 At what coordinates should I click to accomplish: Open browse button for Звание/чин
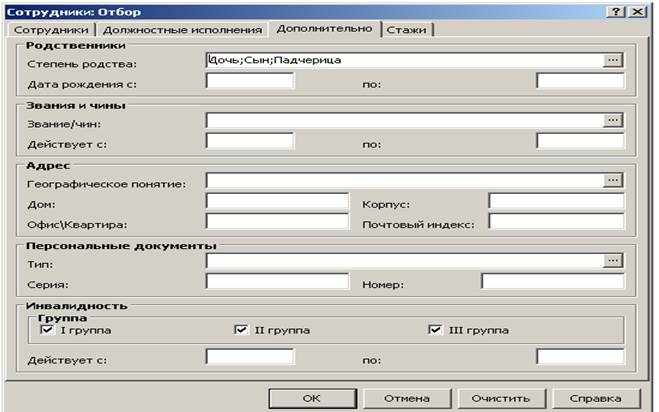coord(613,120)
